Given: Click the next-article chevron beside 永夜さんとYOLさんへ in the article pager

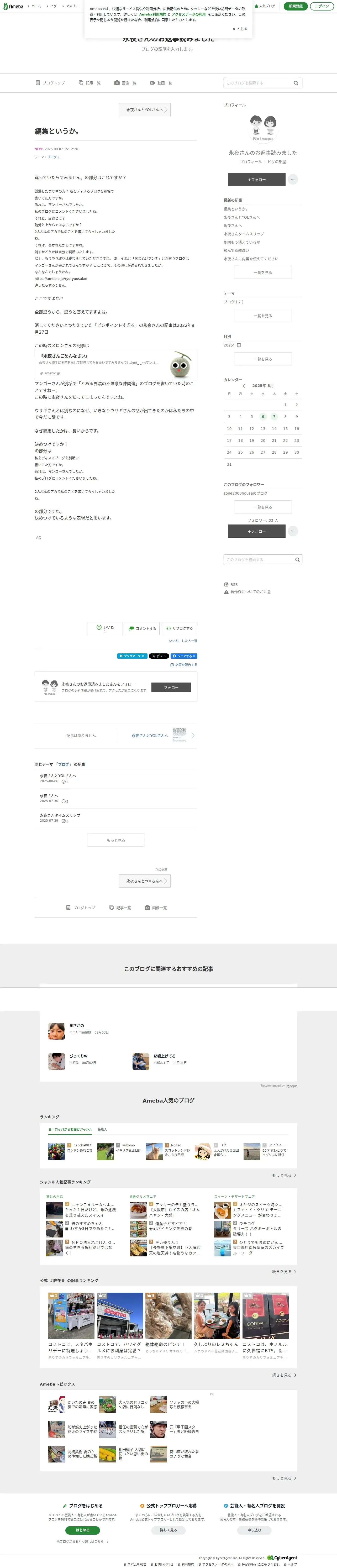Looking at the screenshot, I should click(193, 735).
